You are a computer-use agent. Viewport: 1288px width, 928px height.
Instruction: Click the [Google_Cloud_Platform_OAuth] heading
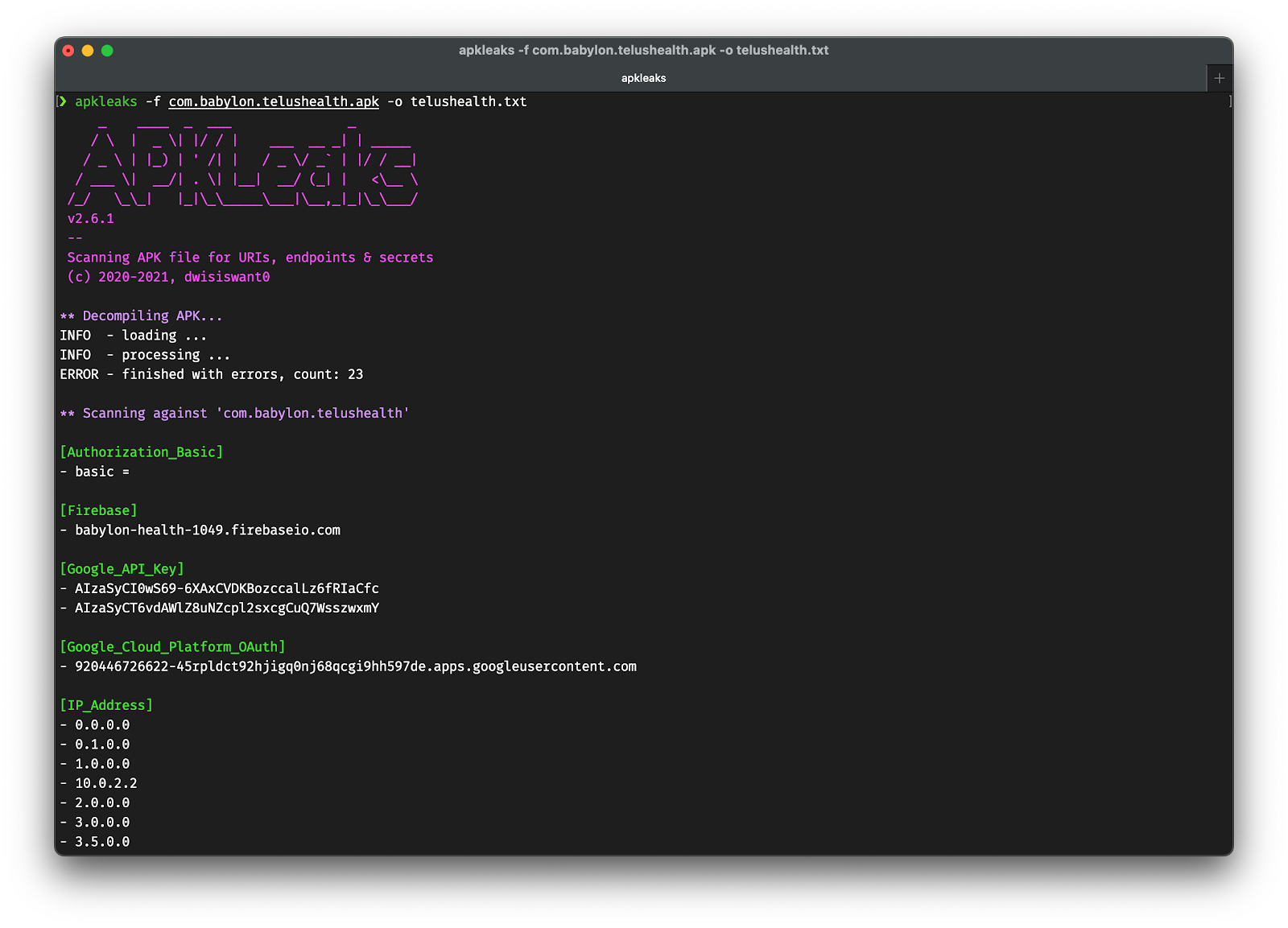point(173,647)
